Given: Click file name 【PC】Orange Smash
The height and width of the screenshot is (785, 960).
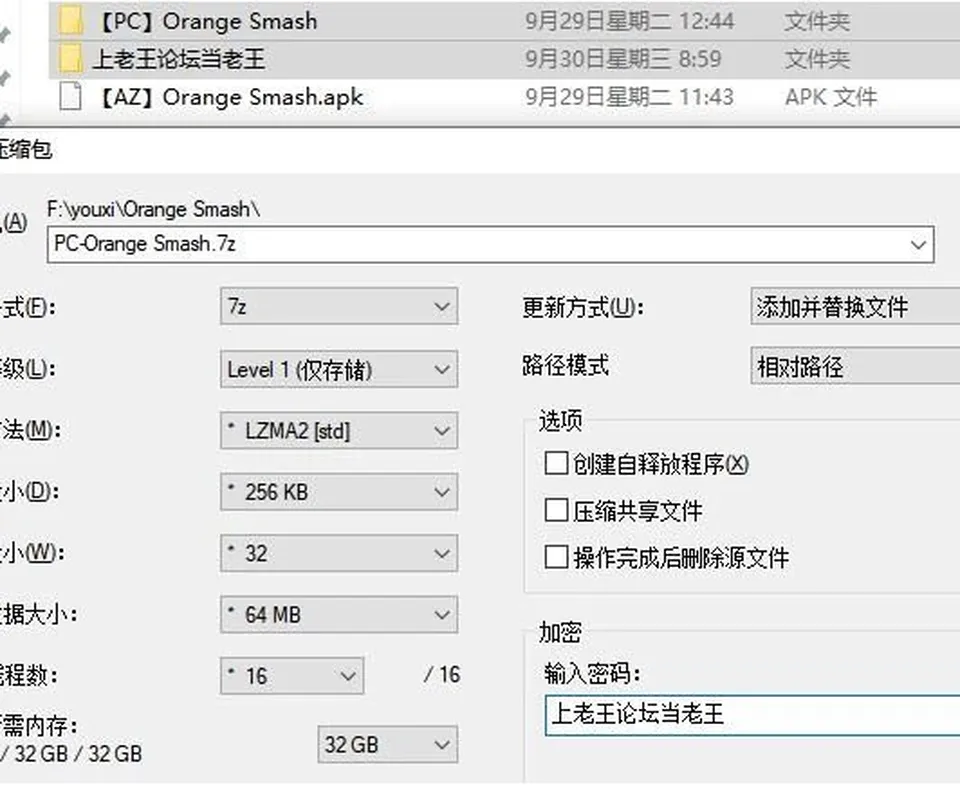Looking at the screenshot, I should (x=207, y=21).
